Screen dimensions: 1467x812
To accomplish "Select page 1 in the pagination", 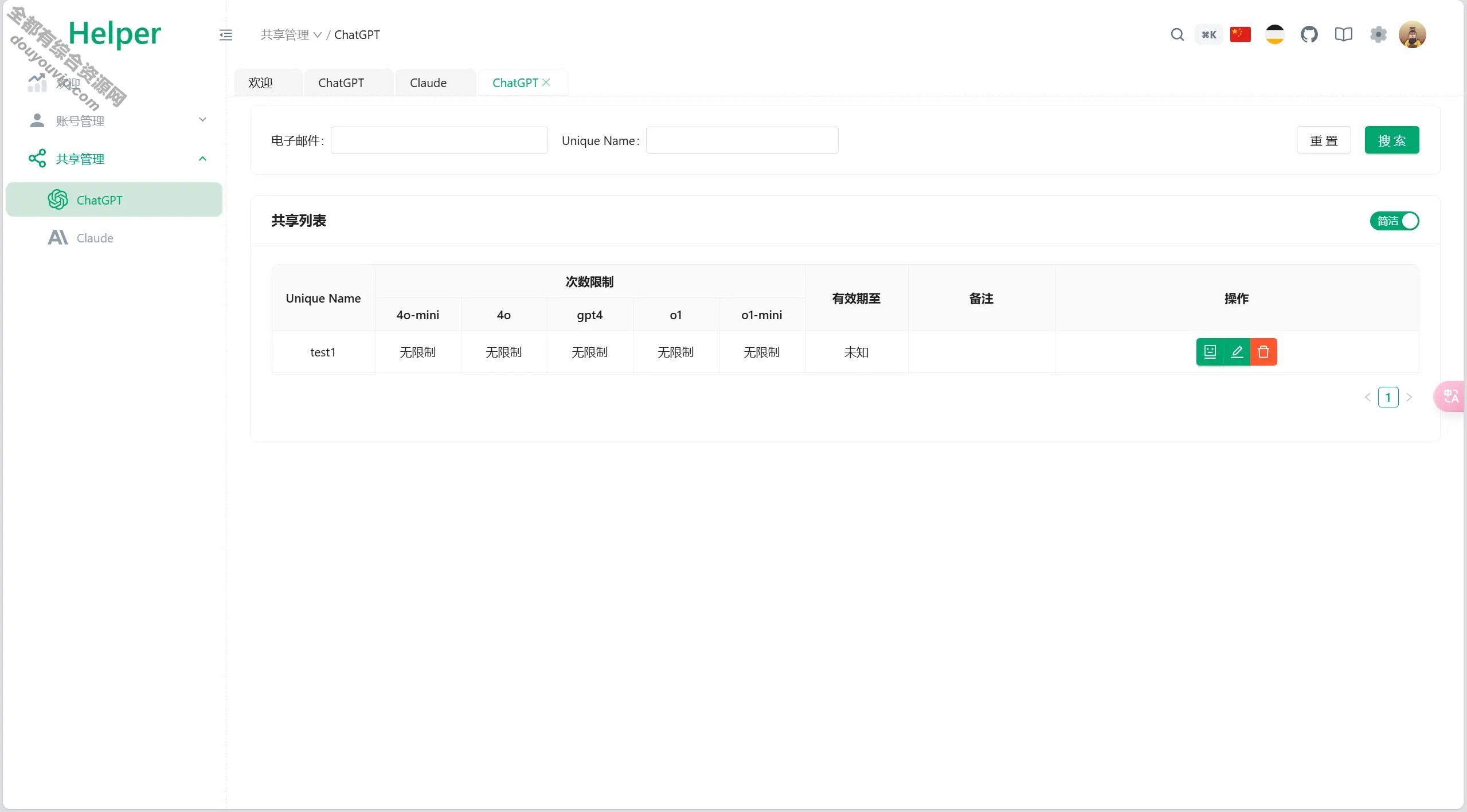I will point(1388,397).
